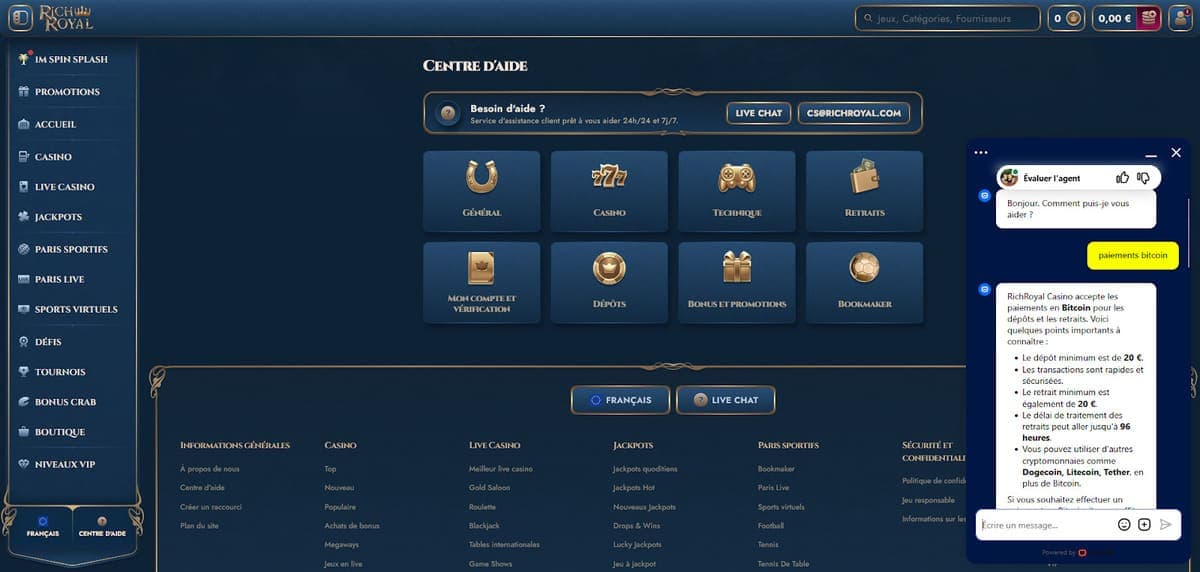Click the coins counter icon in header
Screen dimensions: 1200x572
pos(1074,18)
